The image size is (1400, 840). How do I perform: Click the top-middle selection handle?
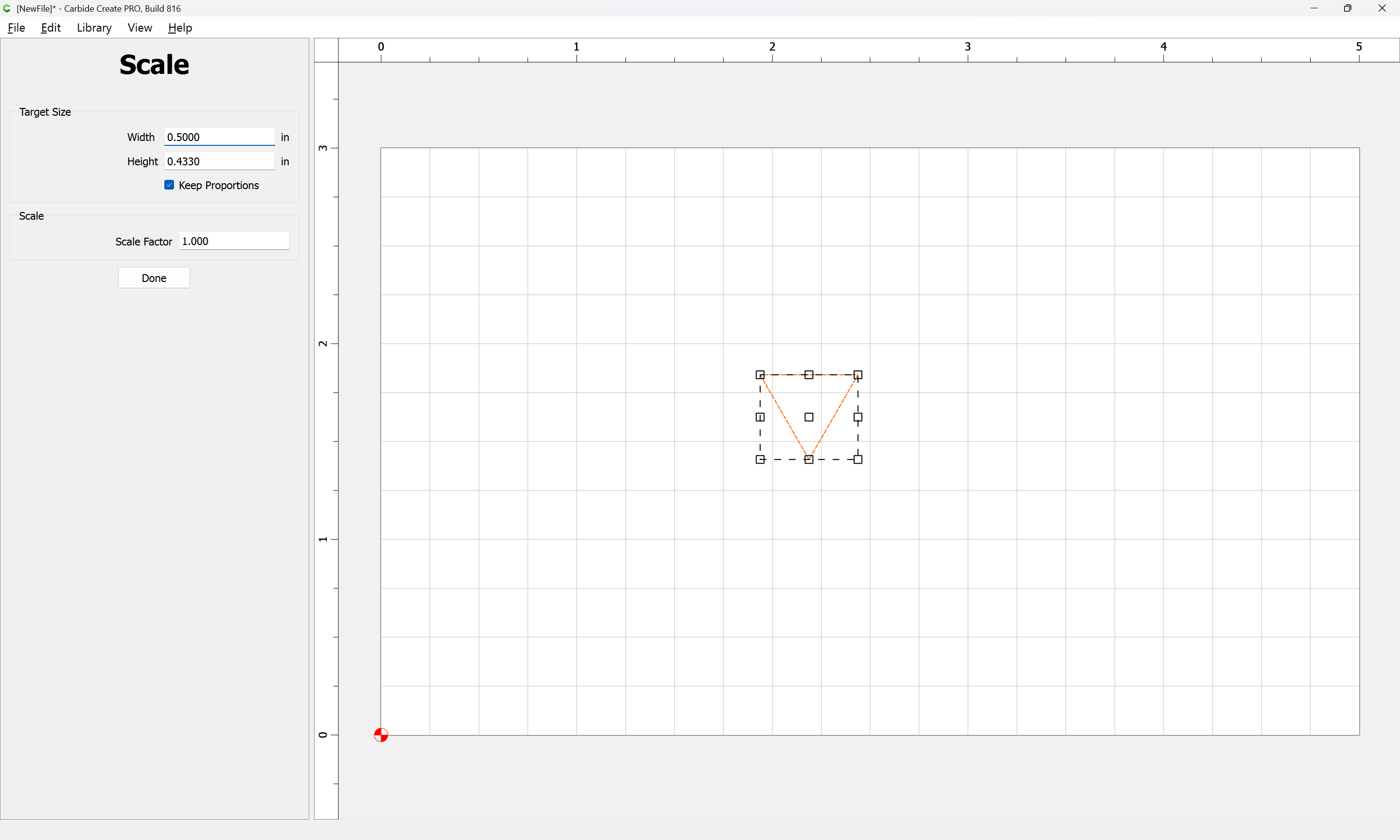809,375
